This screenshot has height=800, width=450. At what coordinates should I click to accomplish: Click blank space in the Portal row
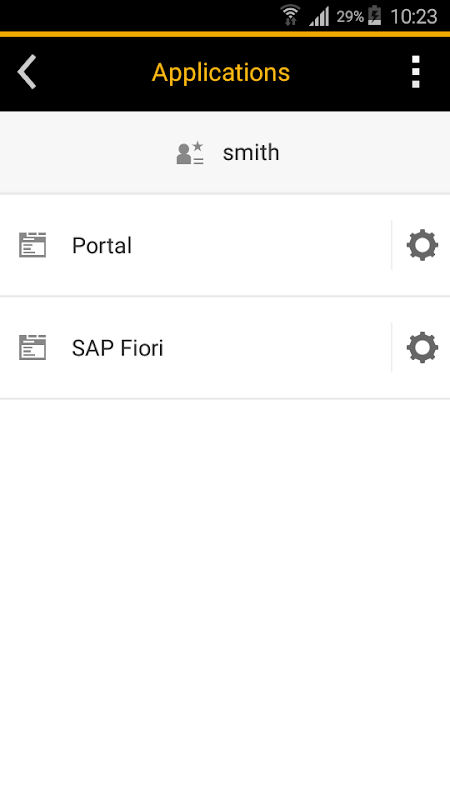pyautogui.click(x=260, y=245)
